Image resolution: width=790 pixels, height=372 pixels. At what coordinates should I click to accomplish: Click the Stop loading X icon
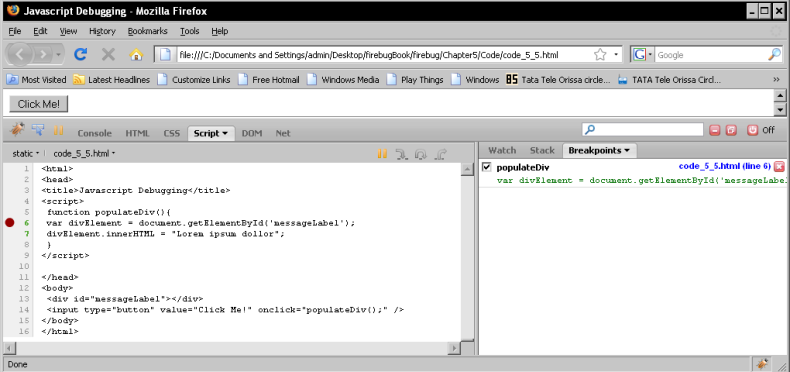click(108, 54)
